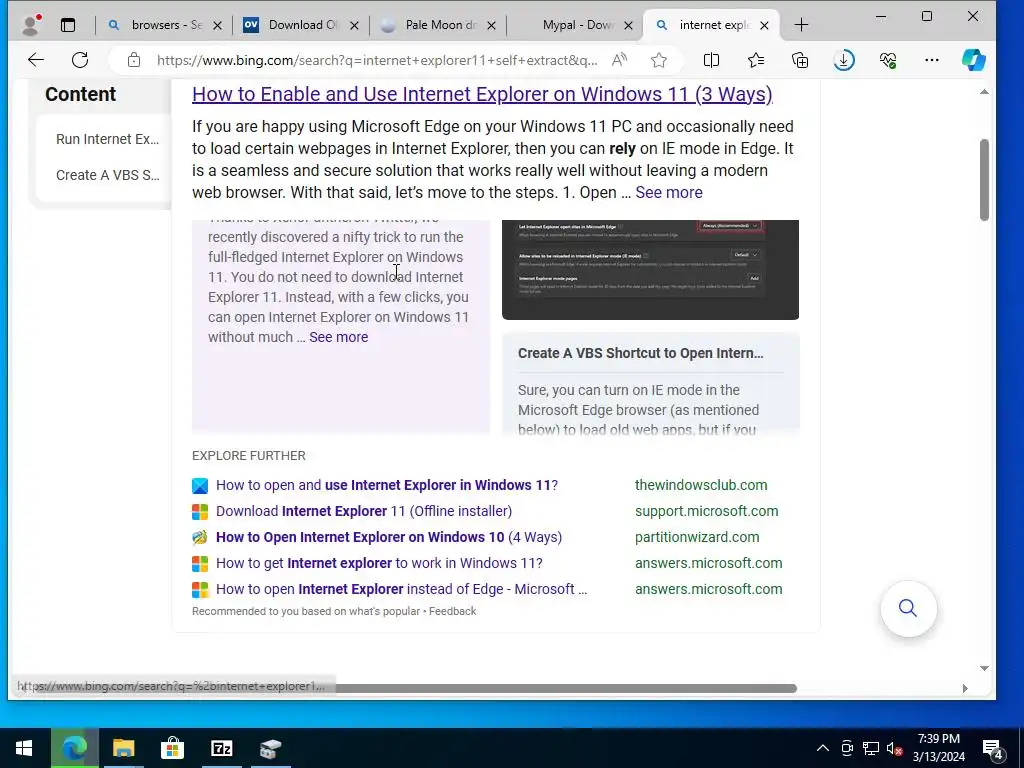Click the address bar URL
The image size is (1024, 768).
click(x=377, y=60)
